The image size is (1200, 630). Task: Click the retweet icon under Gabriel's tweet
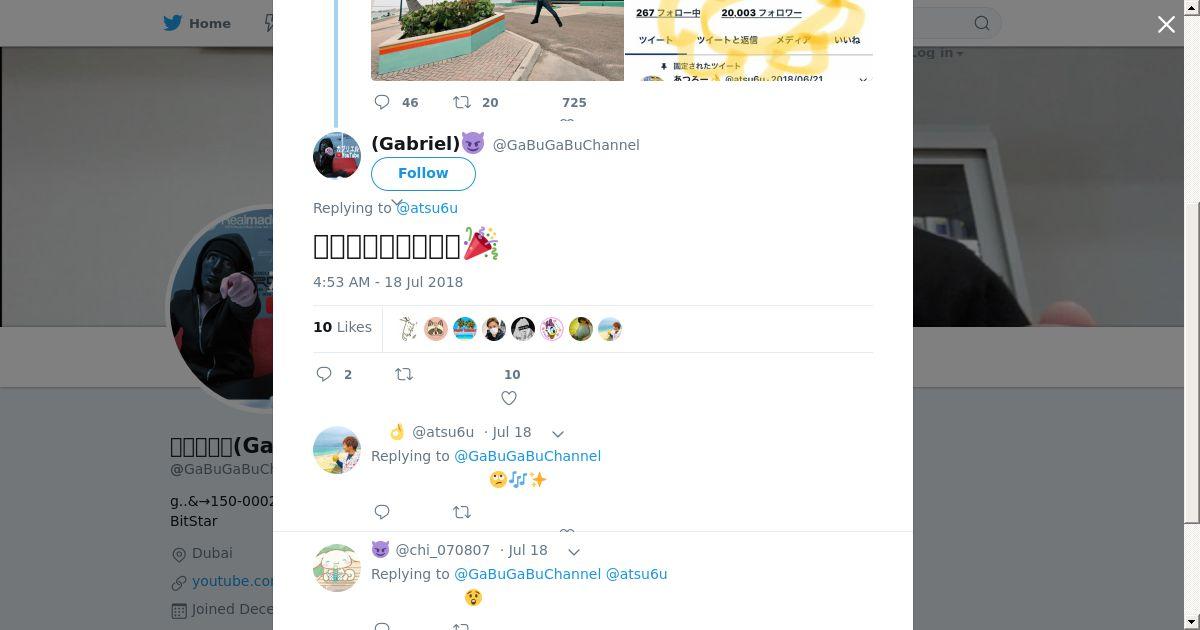tap(404, 374)
